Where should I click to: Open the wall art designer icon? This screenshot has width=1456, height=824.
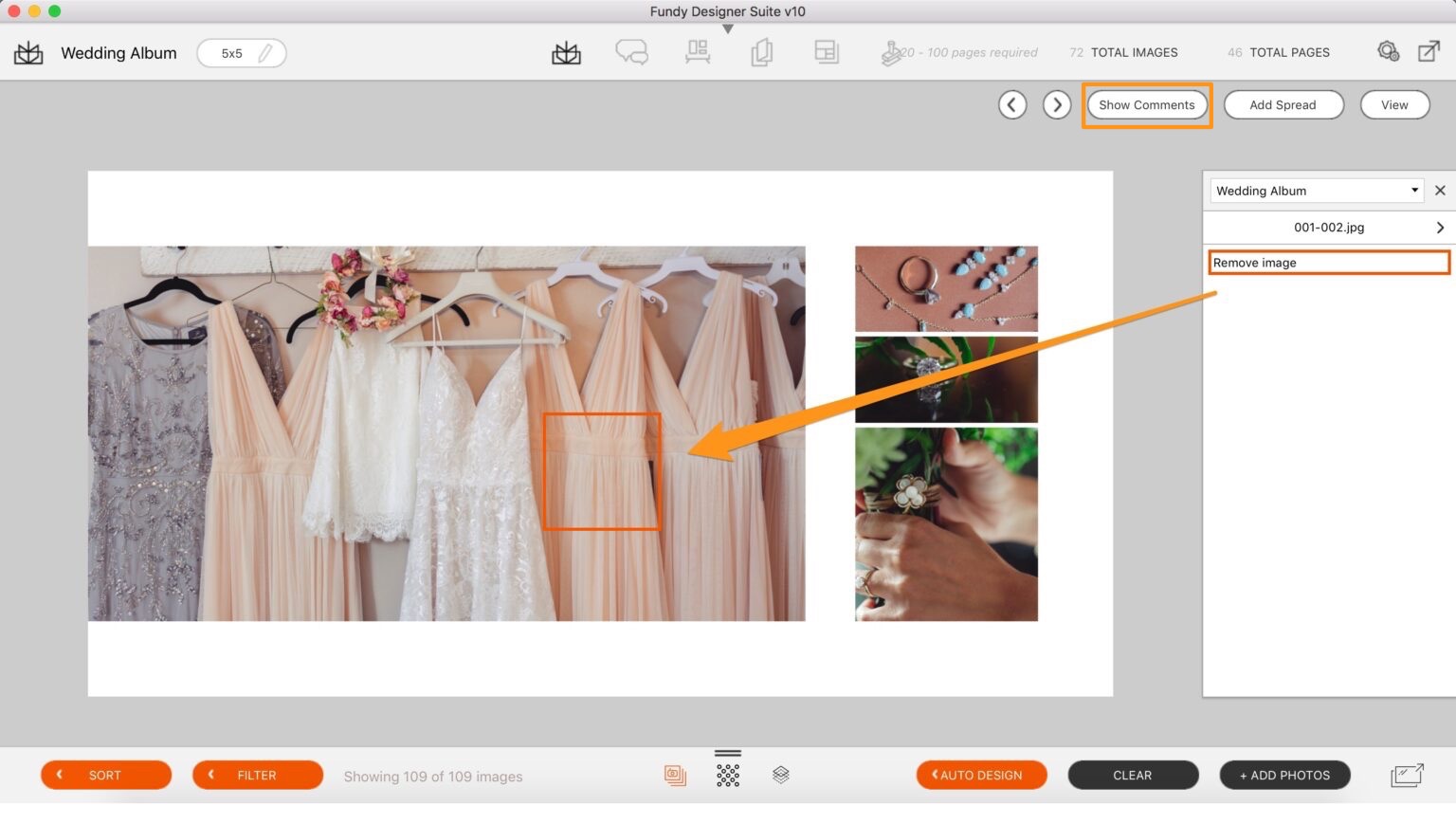[x=698, y=52]
